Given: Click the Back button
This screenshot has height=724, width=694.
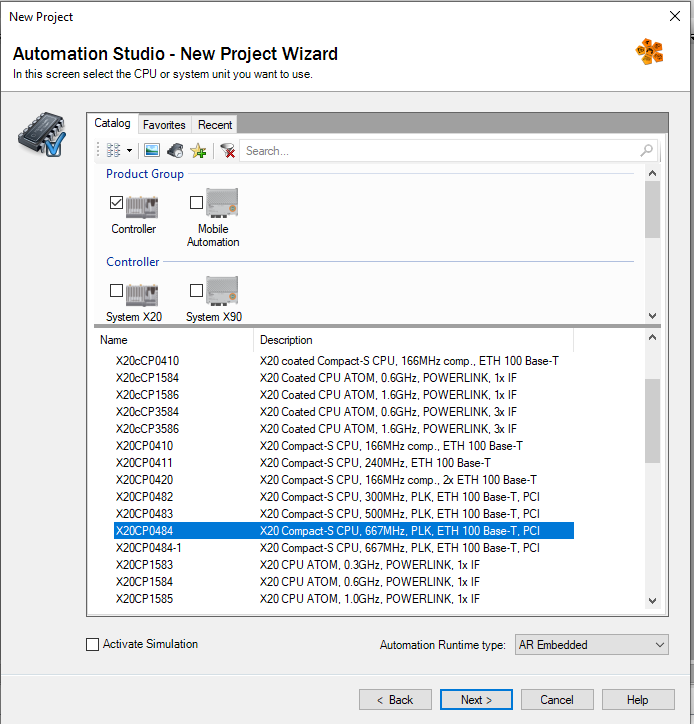Looking at the screenshot, I should pyautogui.click(x=395, y=700).
